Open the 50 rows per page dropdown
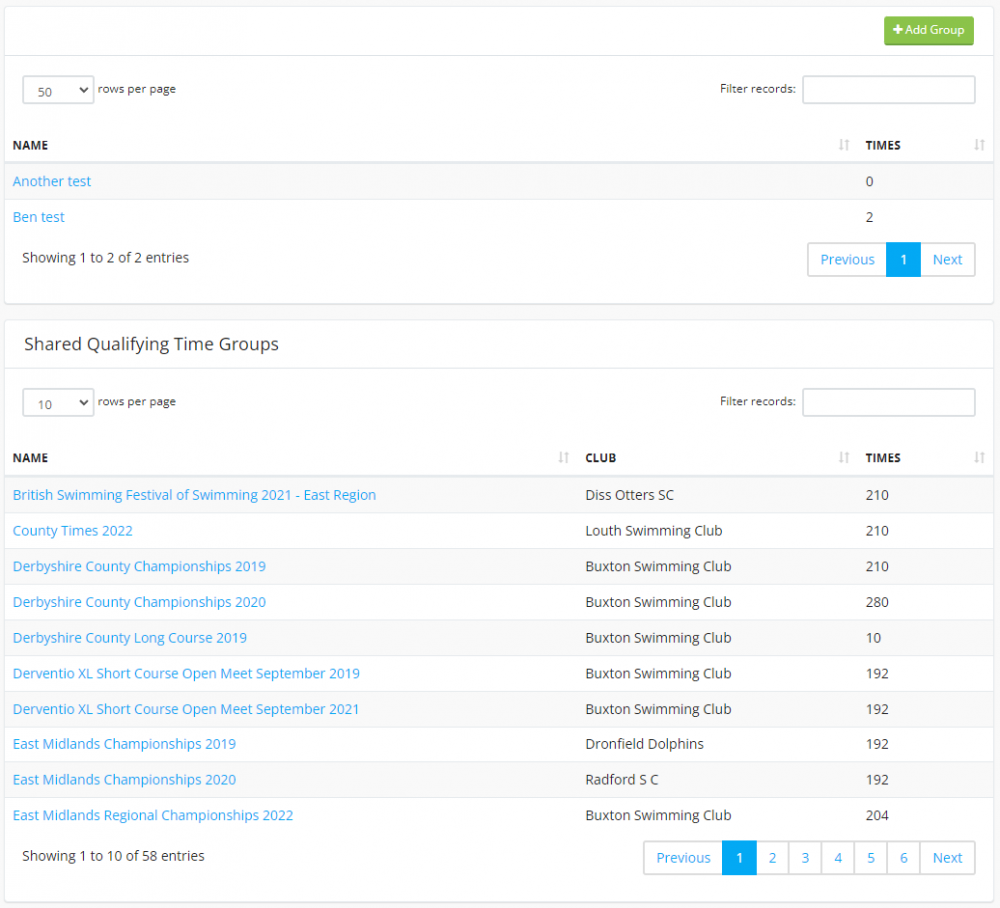 (x=58, y=90)
